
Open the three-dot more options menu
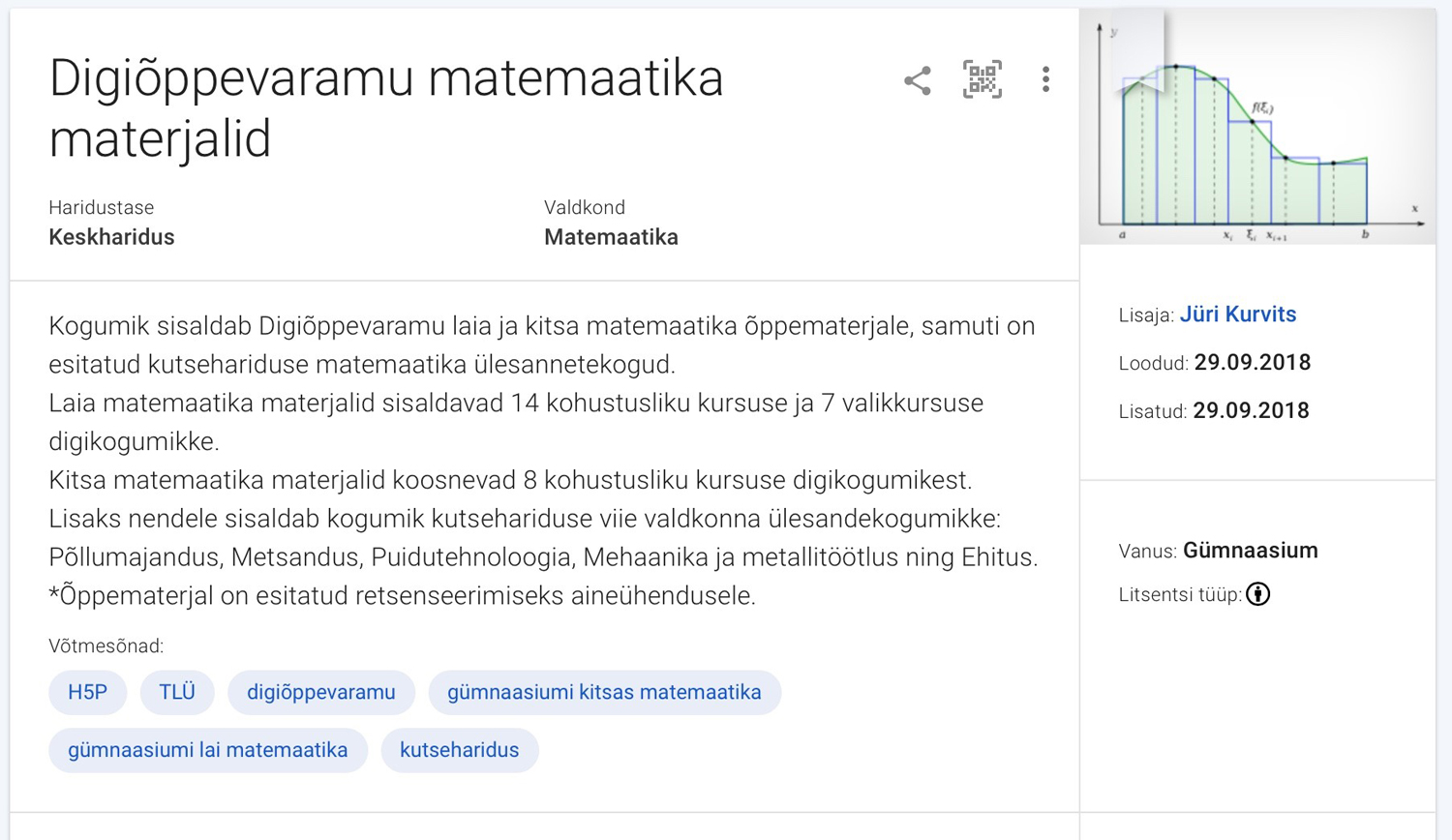coord(1045,79)
